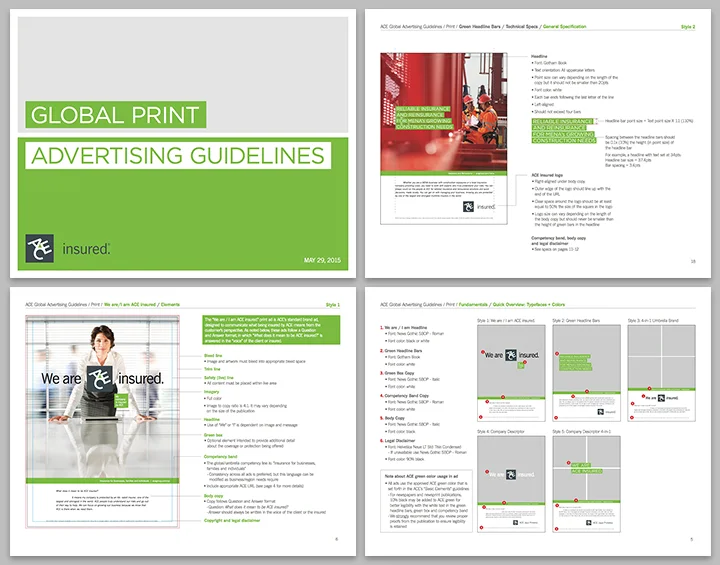Click "4. Competency Band Copy" item
720x565 pixels.
coord(405,396)
